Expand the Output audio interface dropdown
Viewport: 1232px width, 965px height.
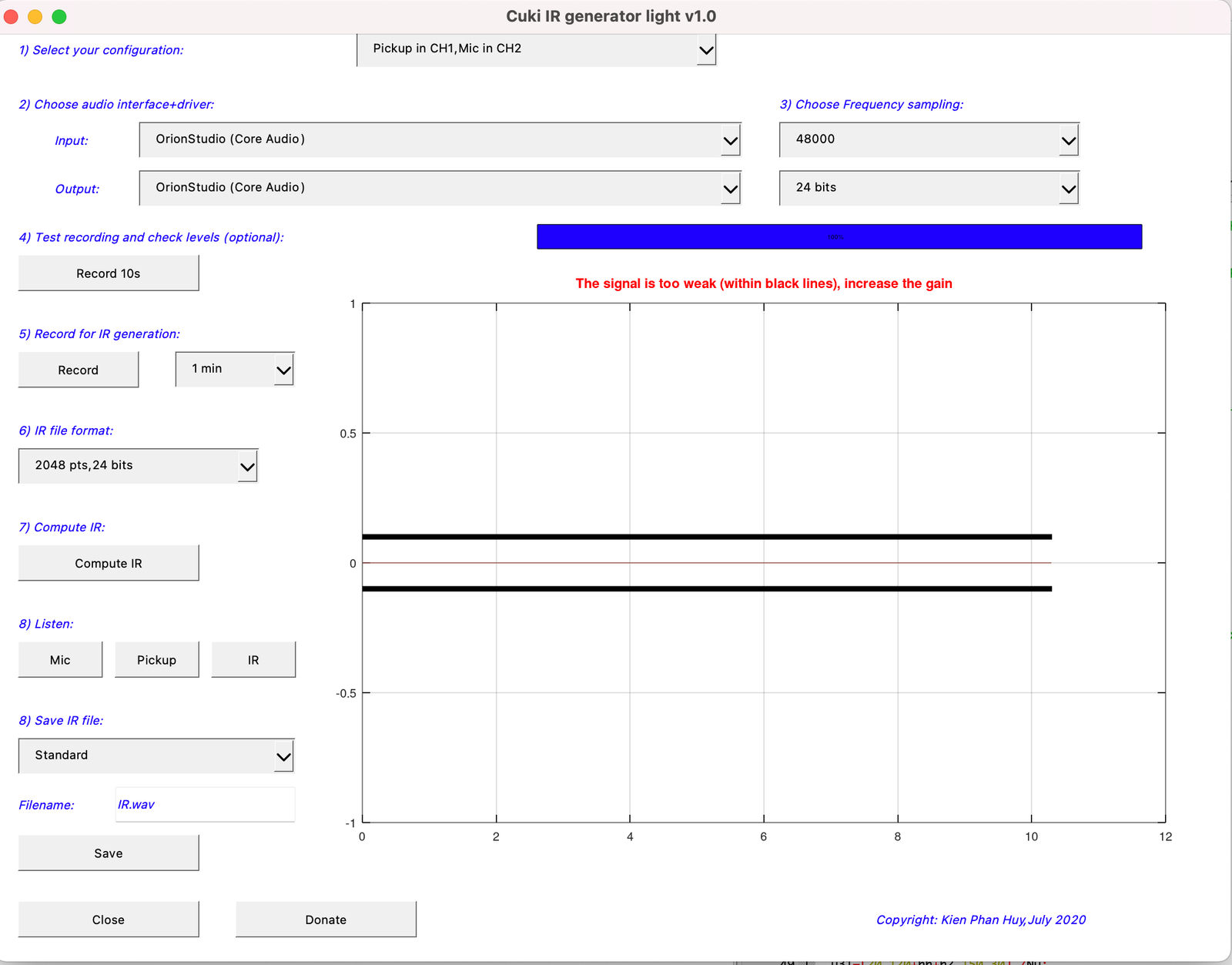point(440,188)
